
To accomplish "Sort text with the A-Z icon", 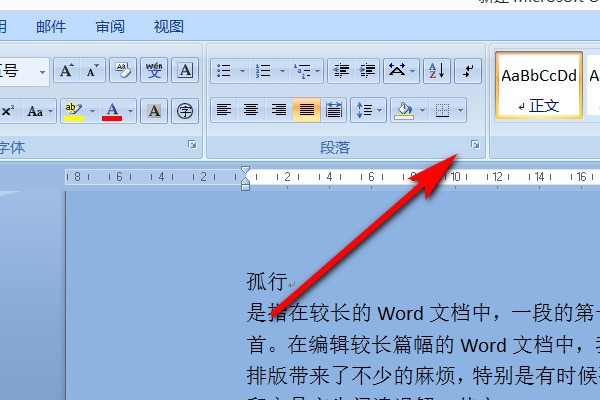I will coord(436,70).
